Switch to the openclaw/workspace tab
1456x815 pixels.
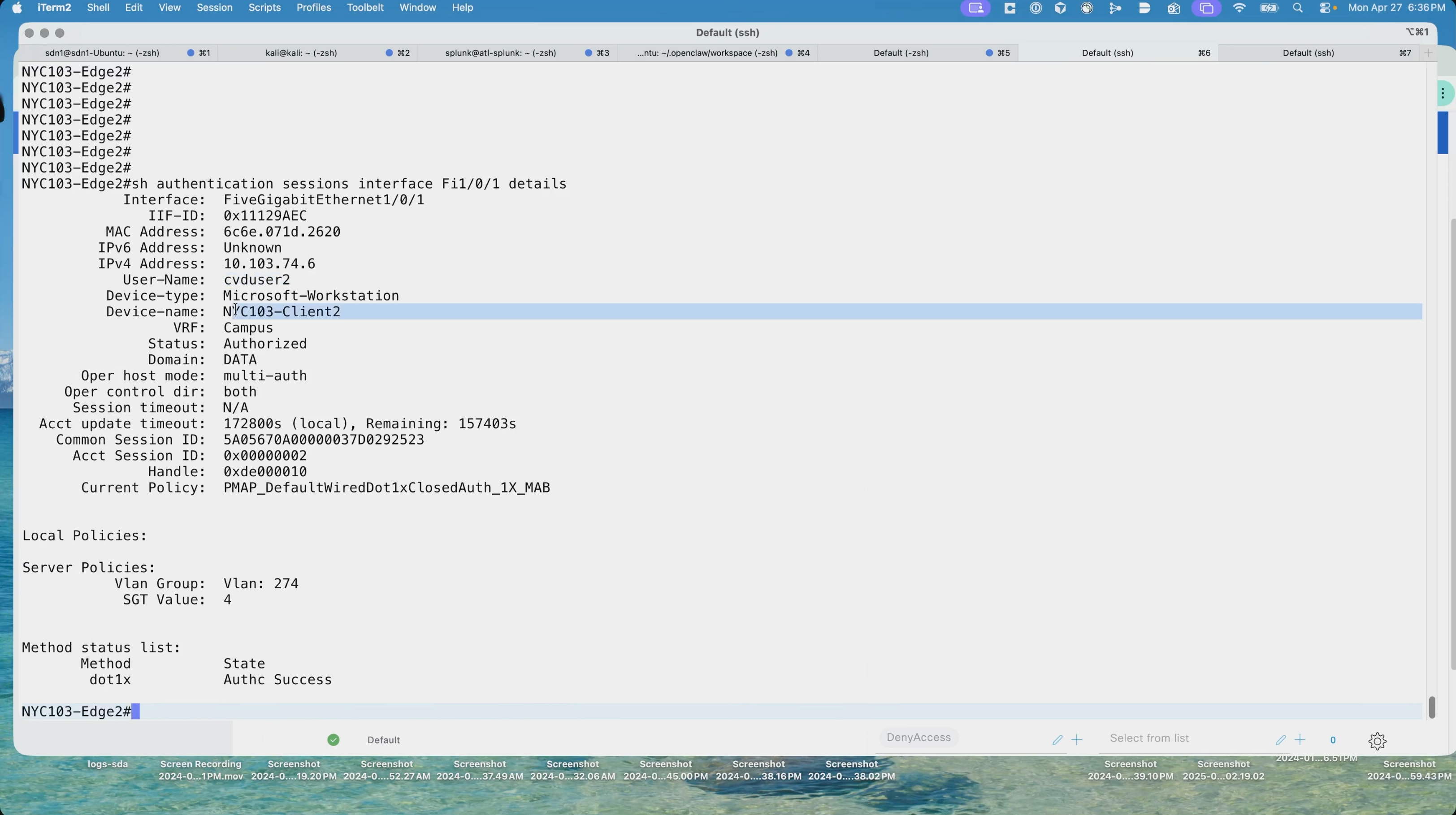[717, 53]
